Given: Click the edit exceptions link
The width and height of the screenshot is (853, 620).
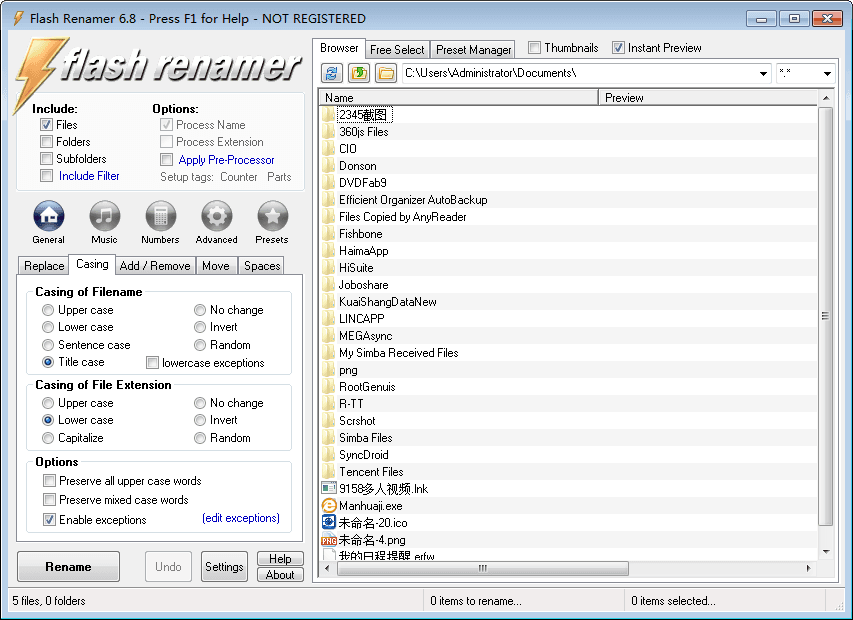Looking at the screenshot, I should click(240, 518).
